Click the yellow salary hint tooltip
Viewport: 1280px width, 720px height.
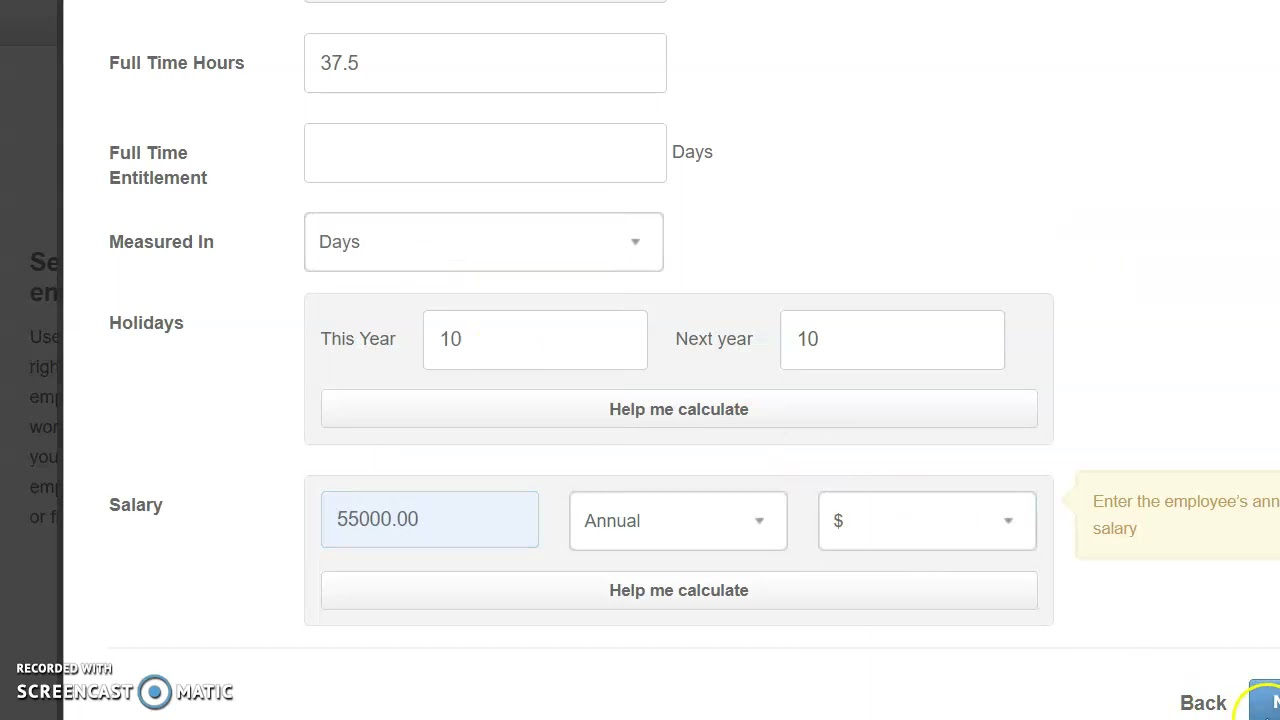(1178, 515)
